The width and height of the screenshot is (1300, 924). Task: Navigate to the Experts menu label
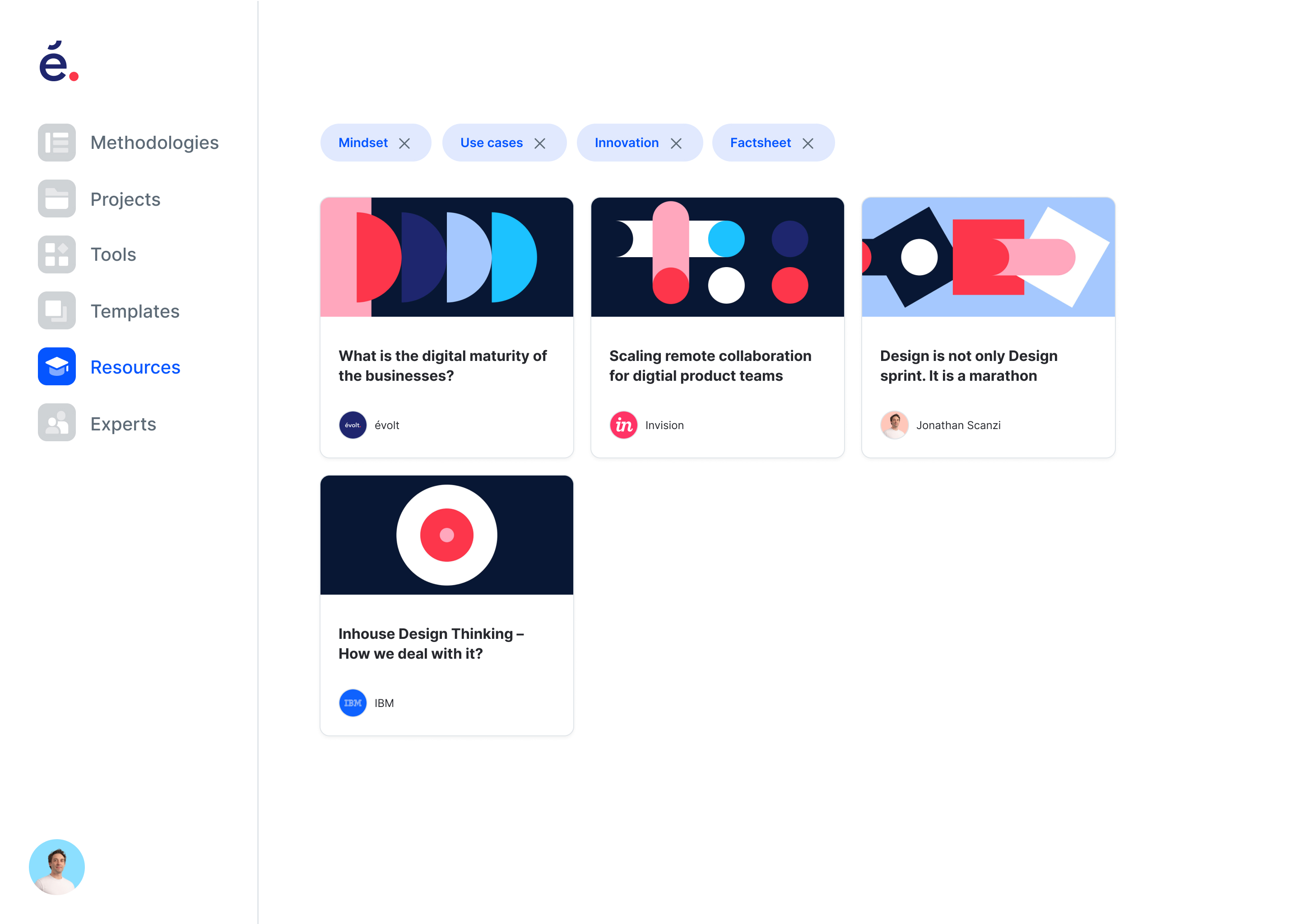123,424
